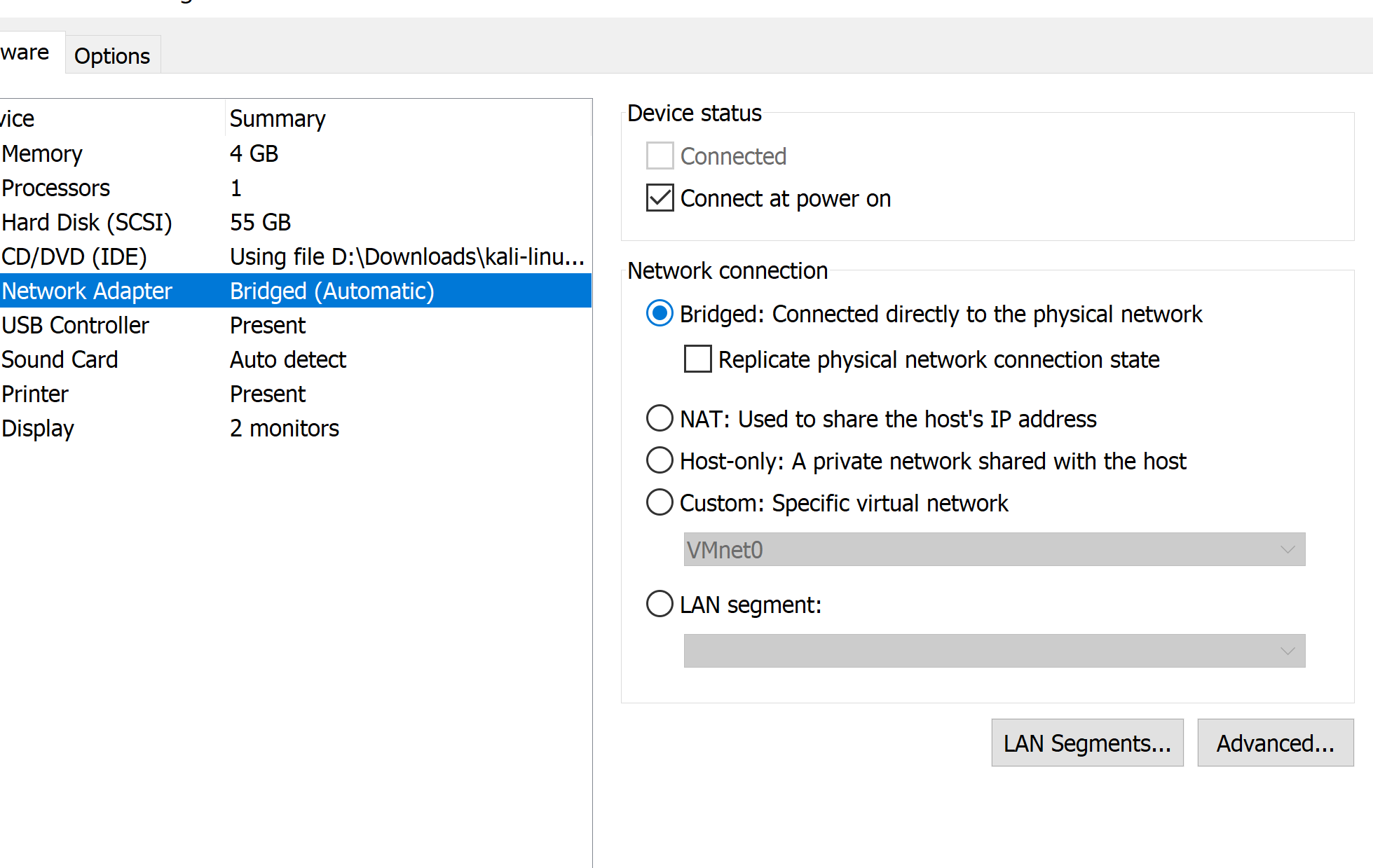Image resolution: width=1373 pixels, height=868 pixels.
Task: Choose Host-only private network option
Action: click(660, 460)
